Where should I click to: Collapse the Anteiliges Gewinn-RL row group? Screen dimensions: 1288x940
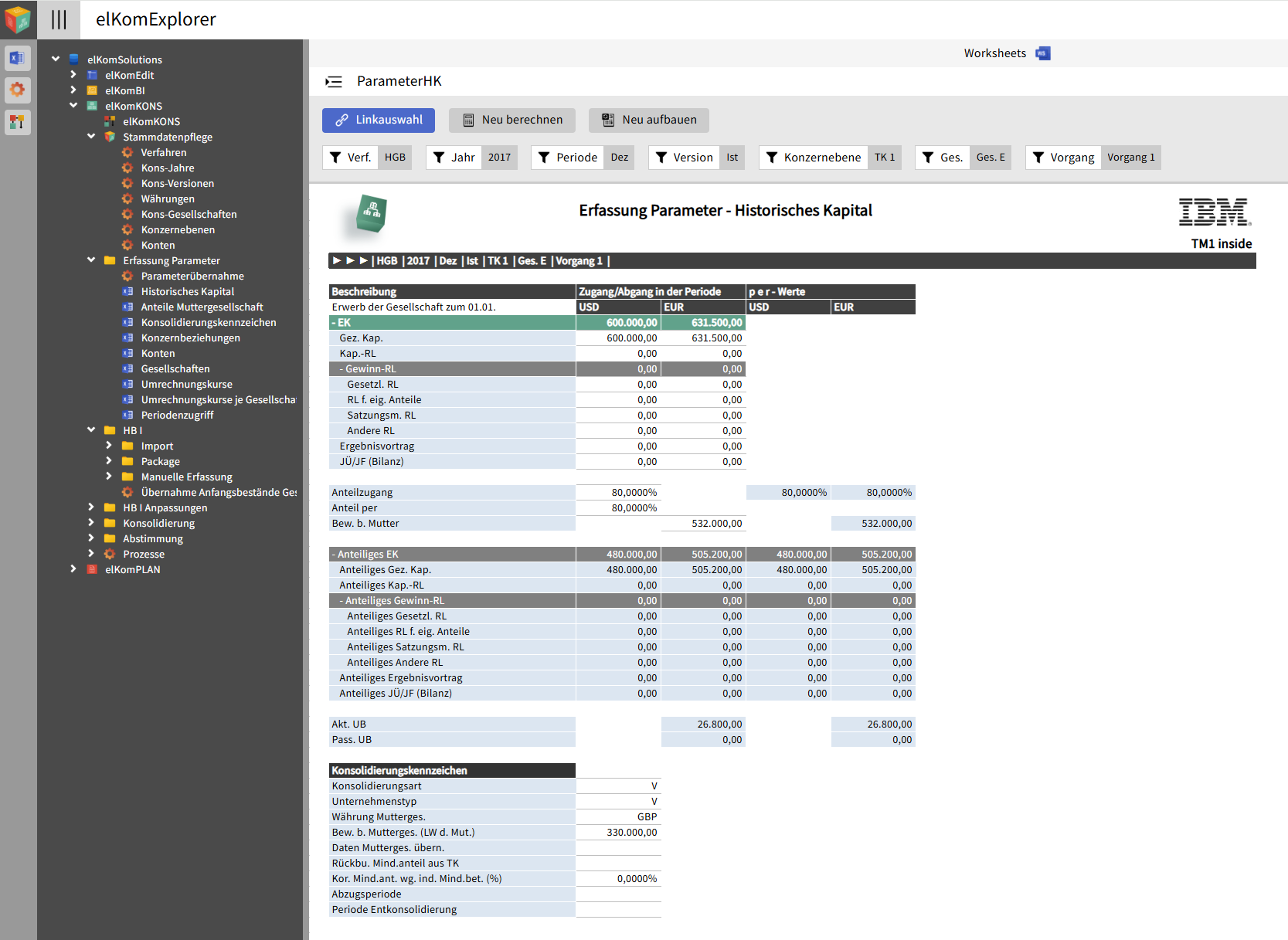click(x=342, y=601)
